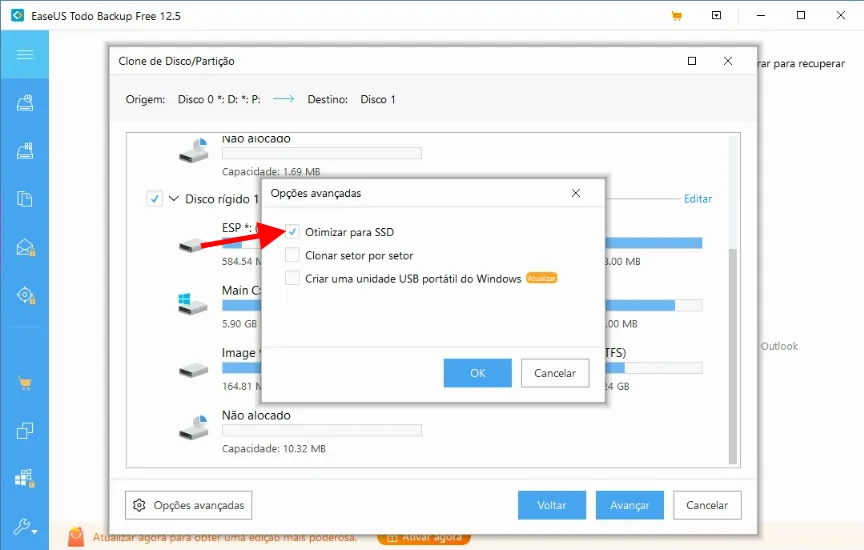Open the file backup sidebar icon
The image size is (864, 550).
pyautogui.click(x=25, y=199)
